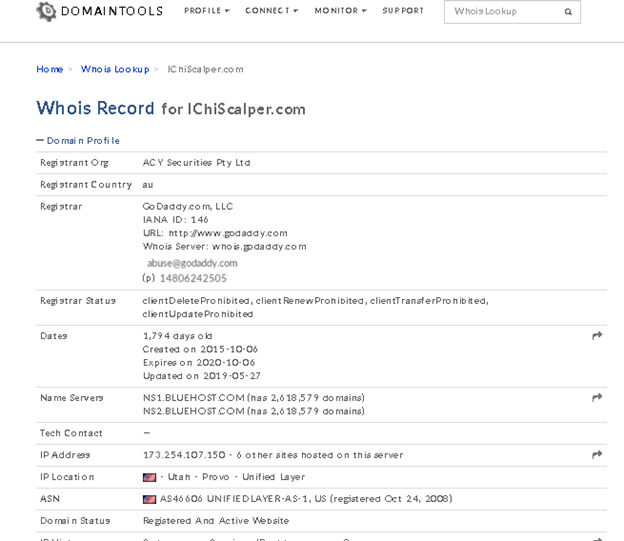Select NS2.BLUEHOST.COM name server line
The height and width of the screenshot is (541, 624).
pos(254,411)
